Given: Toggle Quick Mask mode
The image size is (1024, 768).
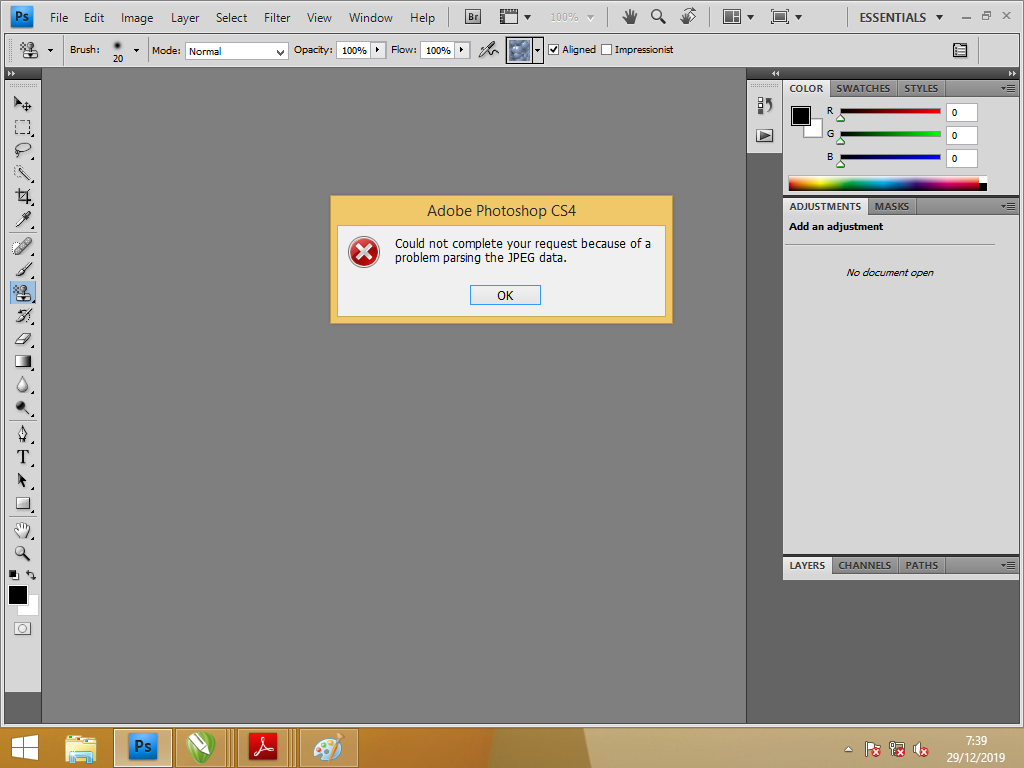Looking at the screenshot, I should 23,628.
